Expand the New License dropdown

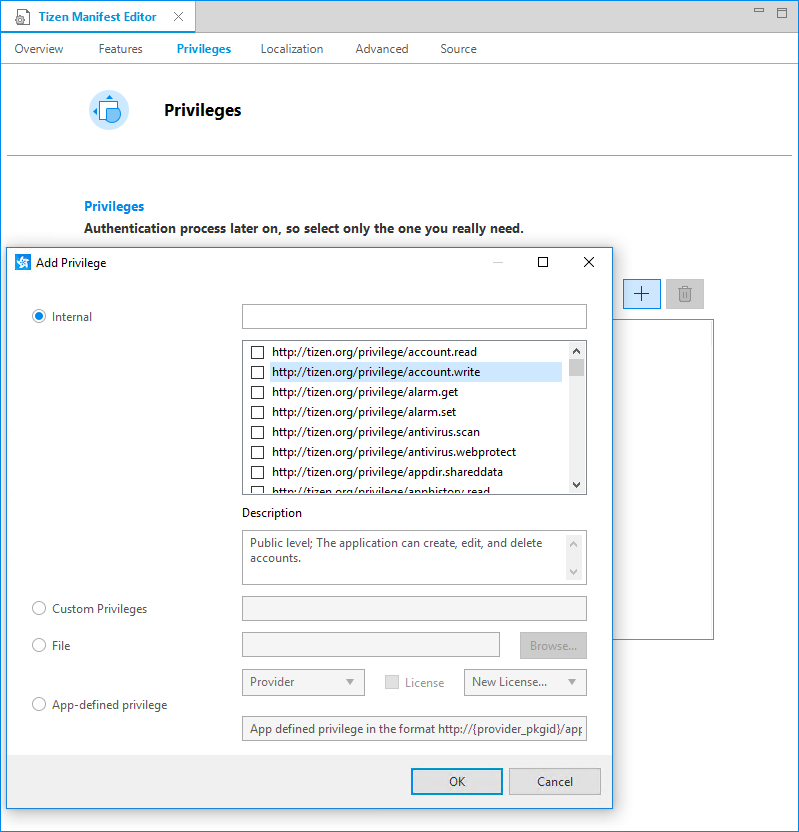pos(525,682)
